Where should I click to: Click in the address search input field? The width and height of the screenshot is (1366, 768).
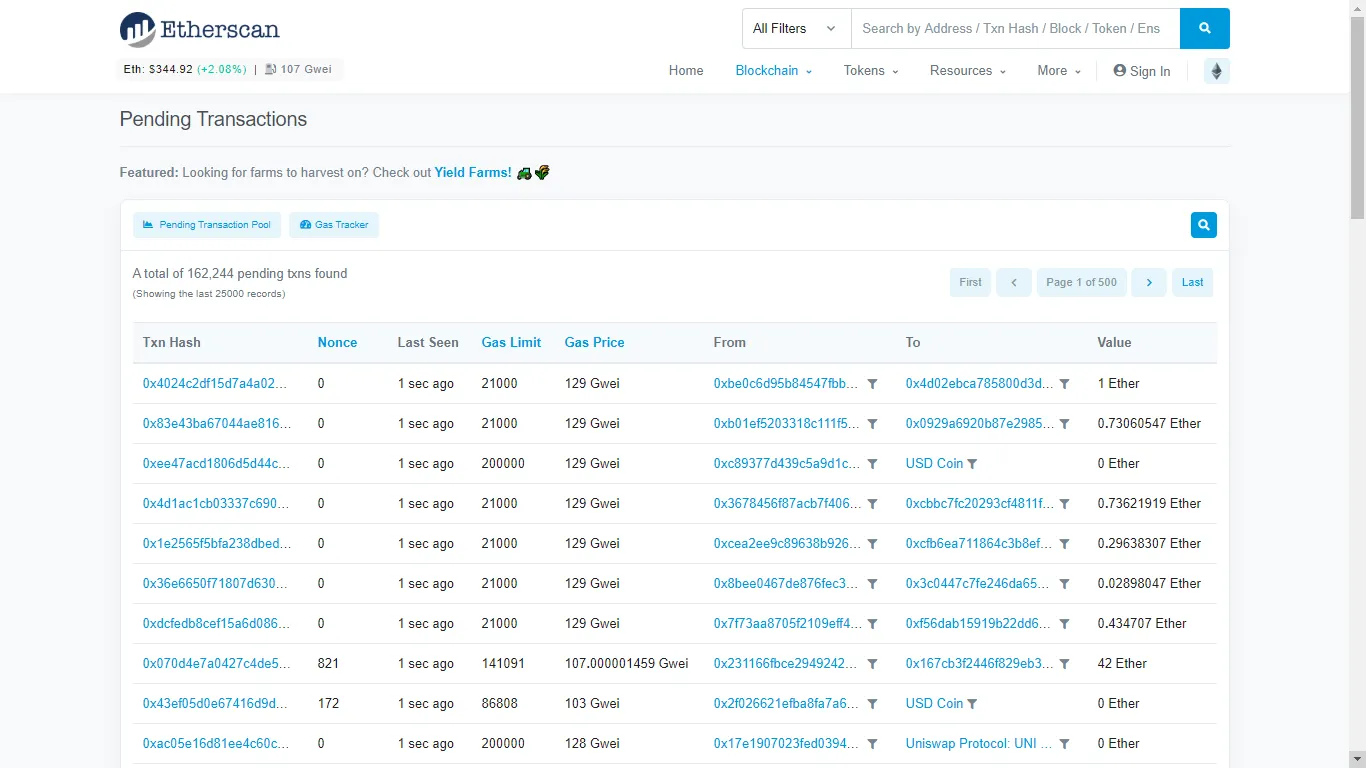coord(1014,28)
